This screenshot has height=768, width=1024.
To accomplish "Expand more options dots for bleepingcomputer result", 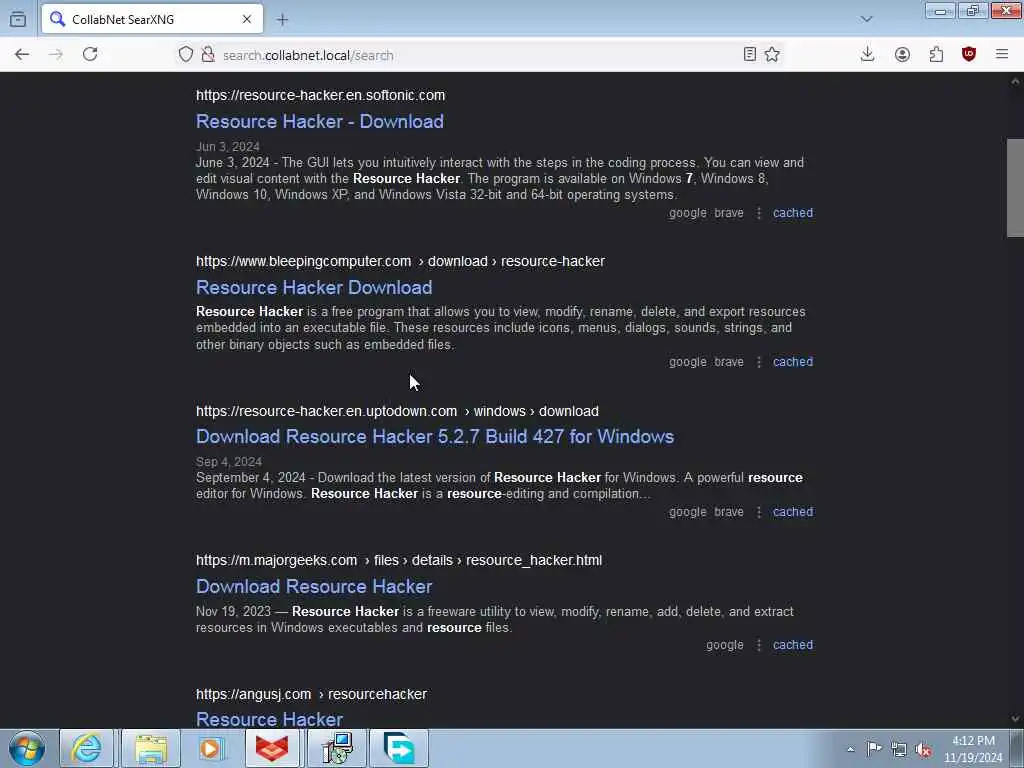I will click(759, 362).
